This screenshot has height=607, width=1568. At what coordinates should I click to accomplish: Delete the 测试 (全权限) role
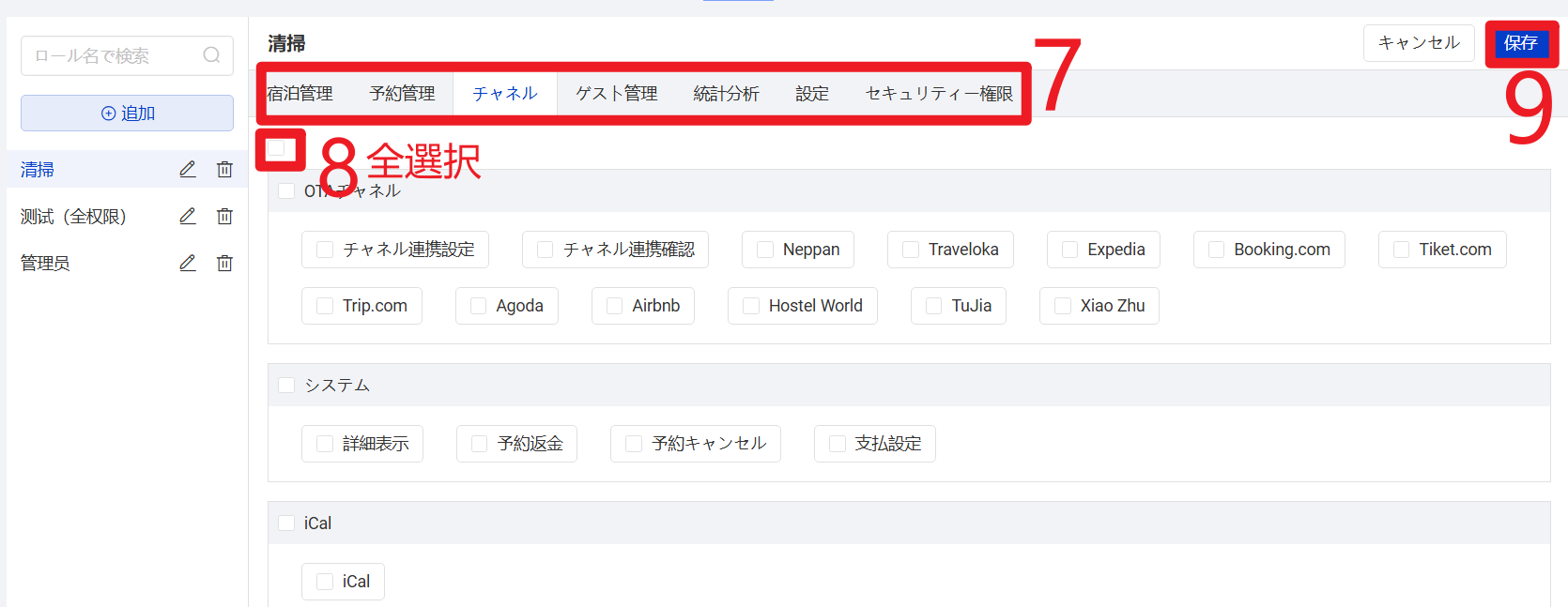coord(224,216)
